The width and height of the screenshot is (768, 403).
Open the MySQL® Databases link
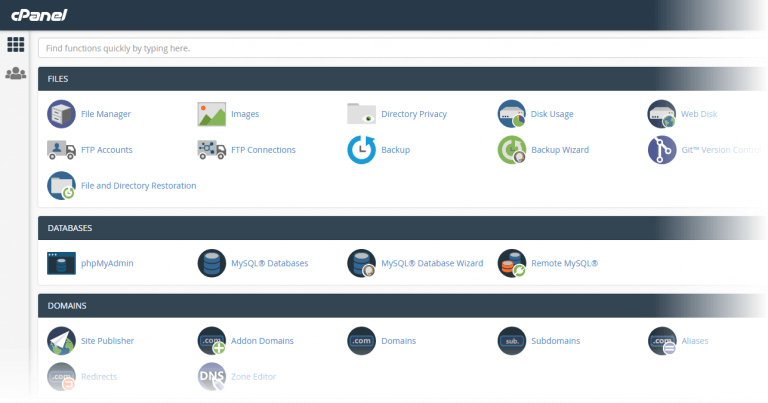point(270,263)
